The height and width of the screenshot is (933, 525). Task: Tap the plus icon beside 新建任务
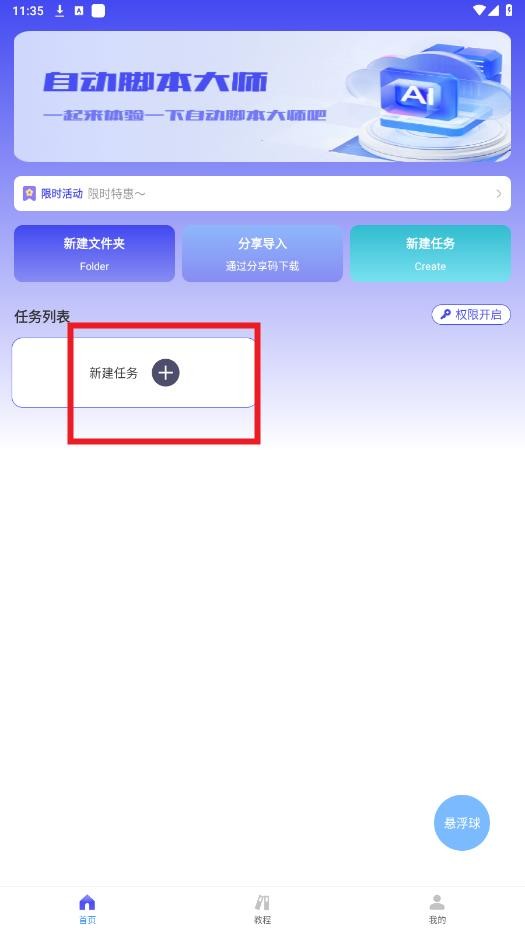tap(165, 372)
